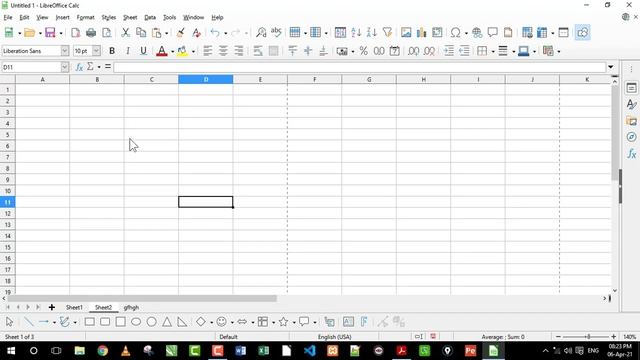The width and height of the screenshot is (640, 360).
Task: Click the zoom slider in status bar
Action: point(586,337)
